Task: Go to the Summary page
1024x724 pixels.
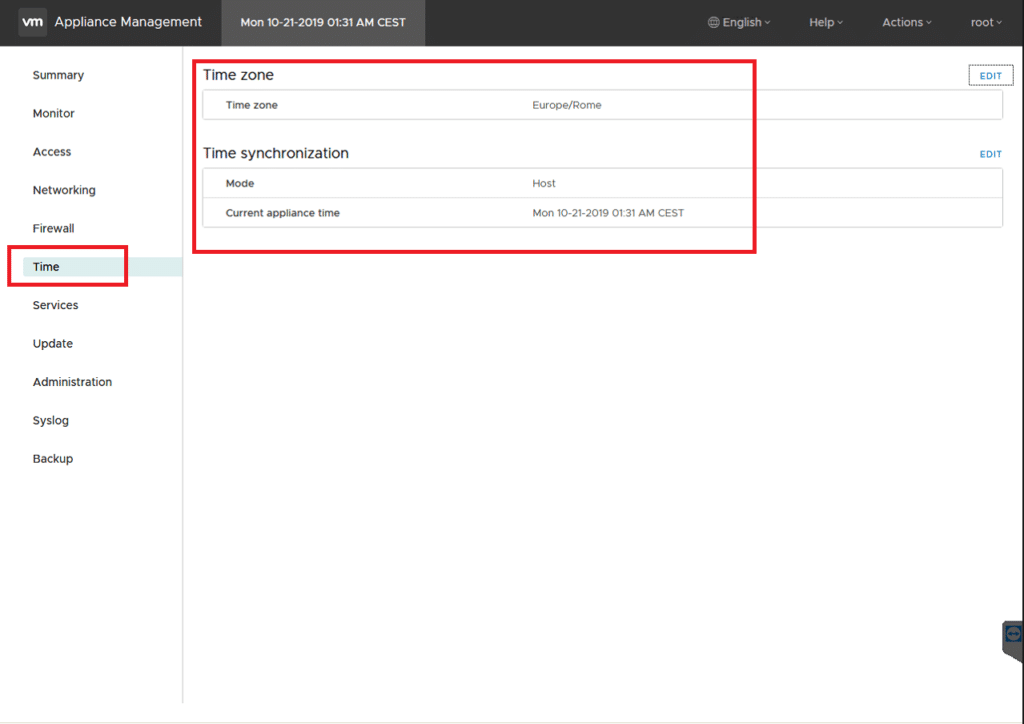Action: [58, 75]
